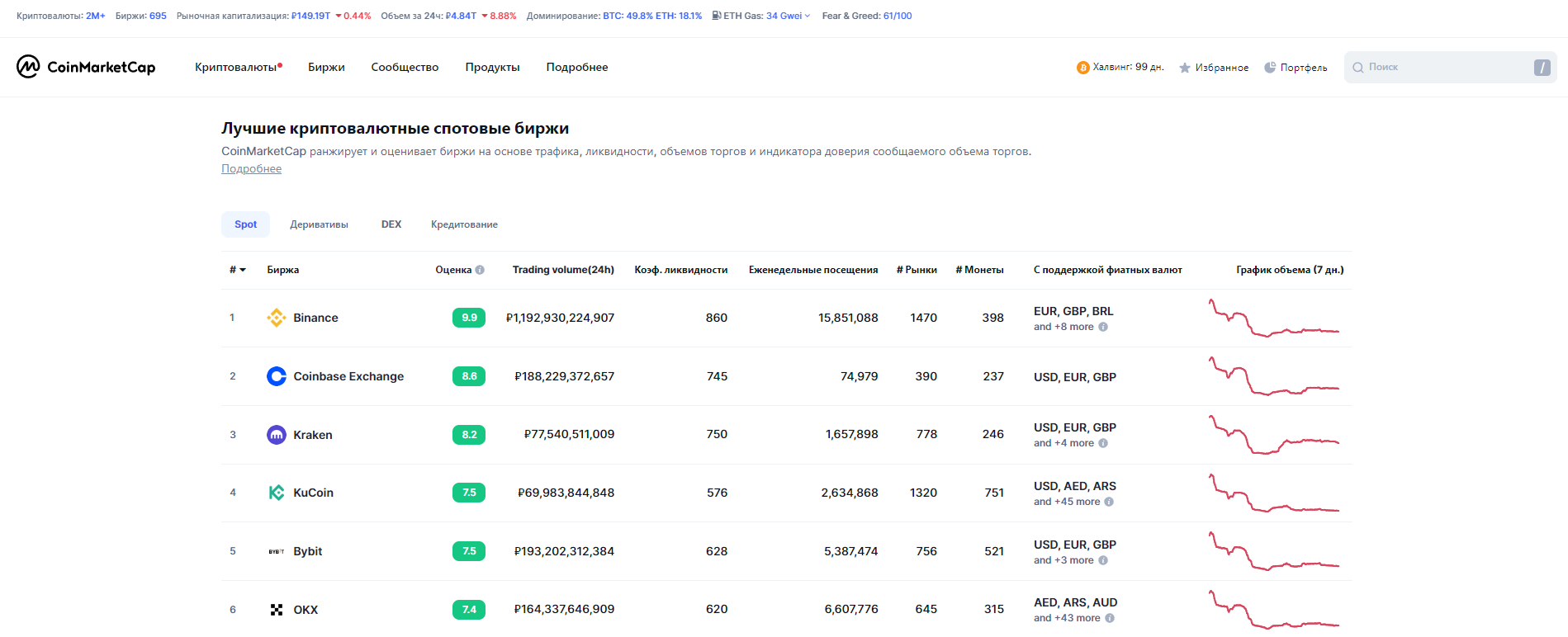Switch to the Кредитование tab
This screenshot has width=1568, height=637.
coord(464,224)
